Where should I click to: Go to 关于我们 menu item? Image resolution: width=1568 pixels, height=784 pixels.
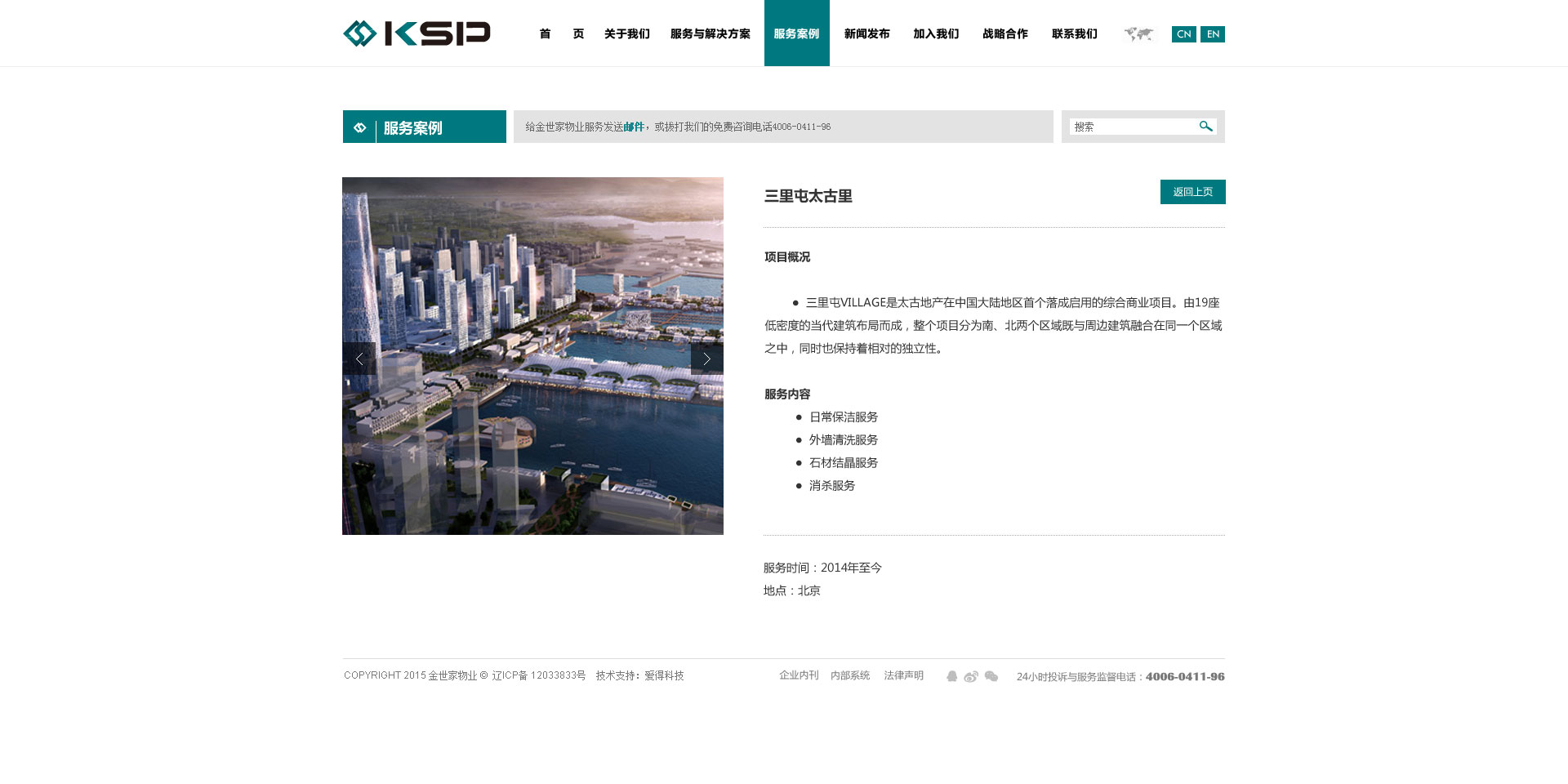pyautogui.click(x=626, y=33)
